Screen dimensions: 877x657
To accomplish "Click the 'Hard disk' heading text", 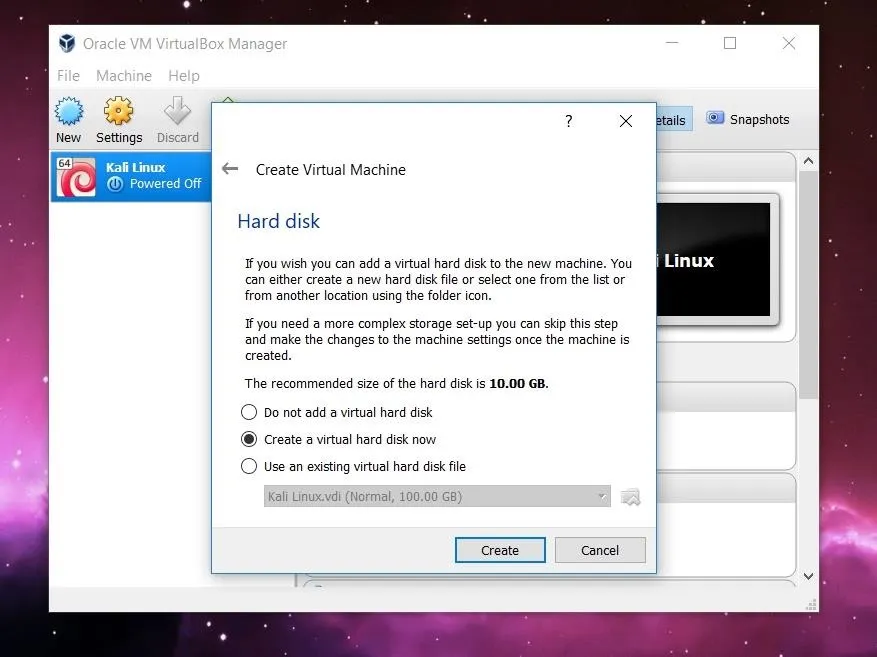I will pyautogui.click(x=279, y=221).
